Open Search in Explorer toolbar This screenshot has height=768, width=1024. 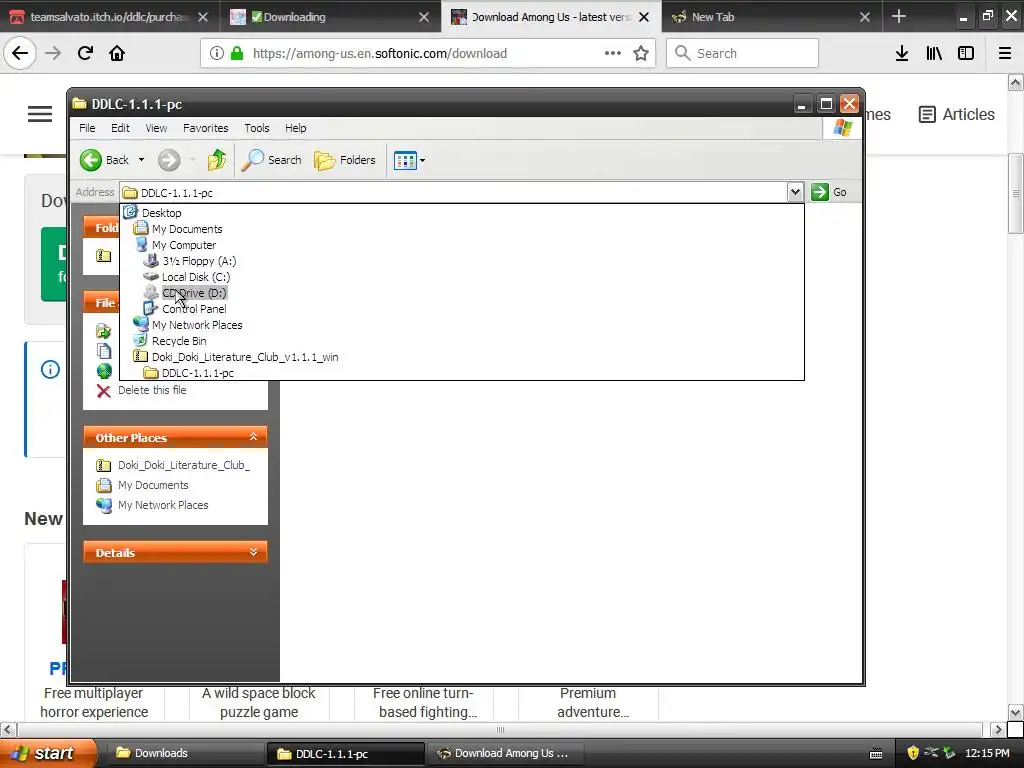point(272,160)
